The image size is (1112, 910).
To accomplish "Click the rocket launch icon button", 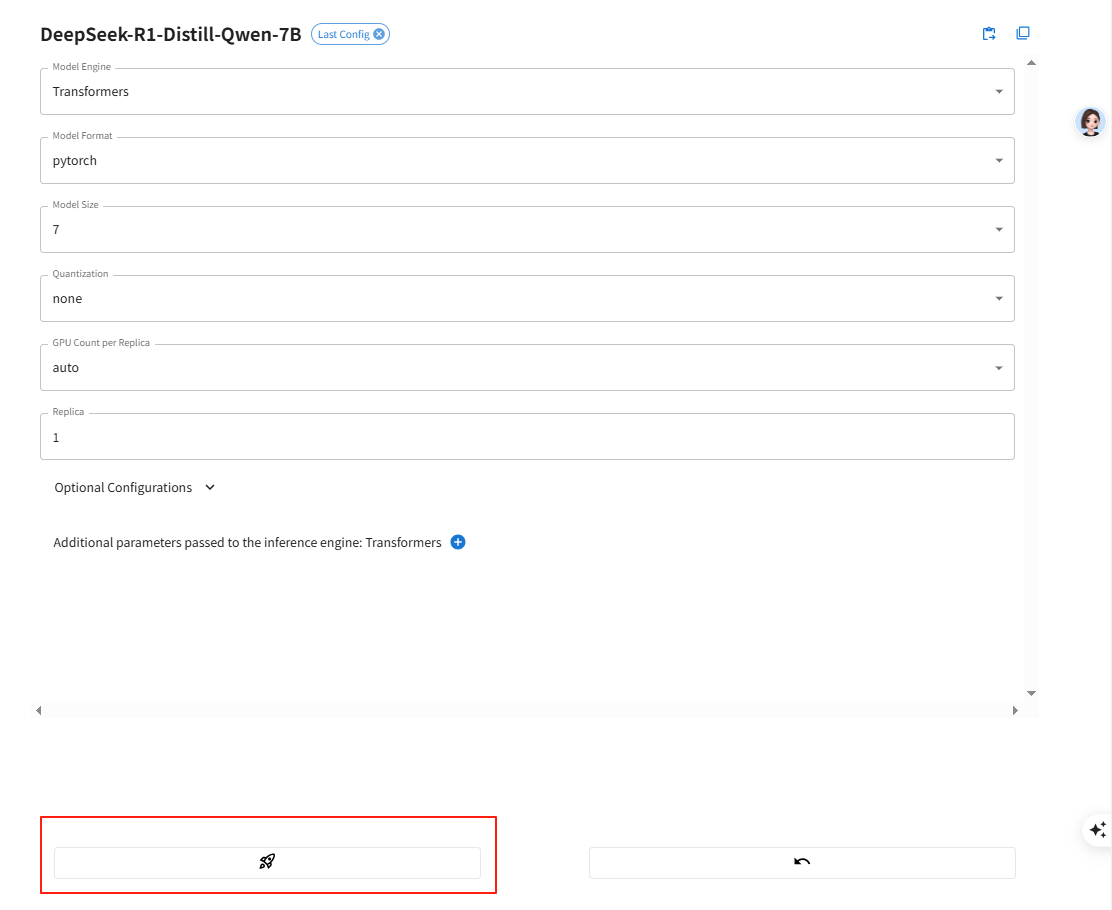I will point(267,862).
